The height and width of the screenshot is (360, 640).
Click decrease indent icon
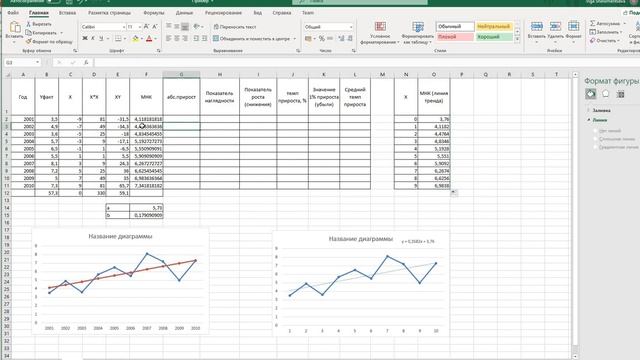coord(196,38)
